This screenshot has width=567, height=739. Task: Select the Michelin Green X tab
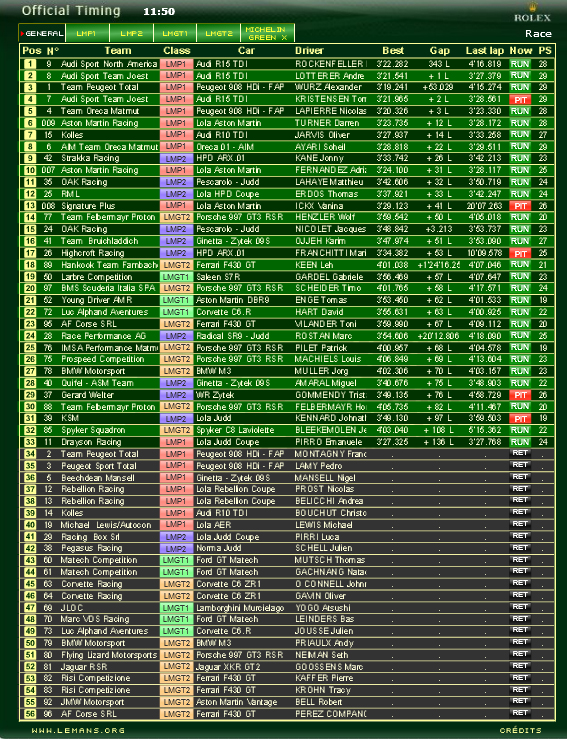(x=267, y=33)
